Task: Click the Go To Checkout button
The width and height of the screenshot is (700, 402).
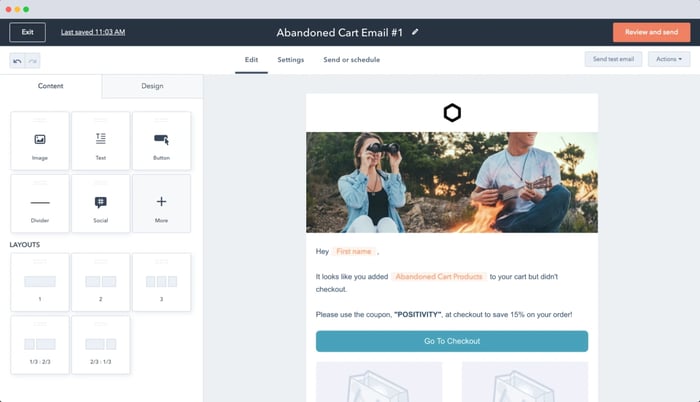Action: (452, 341)
